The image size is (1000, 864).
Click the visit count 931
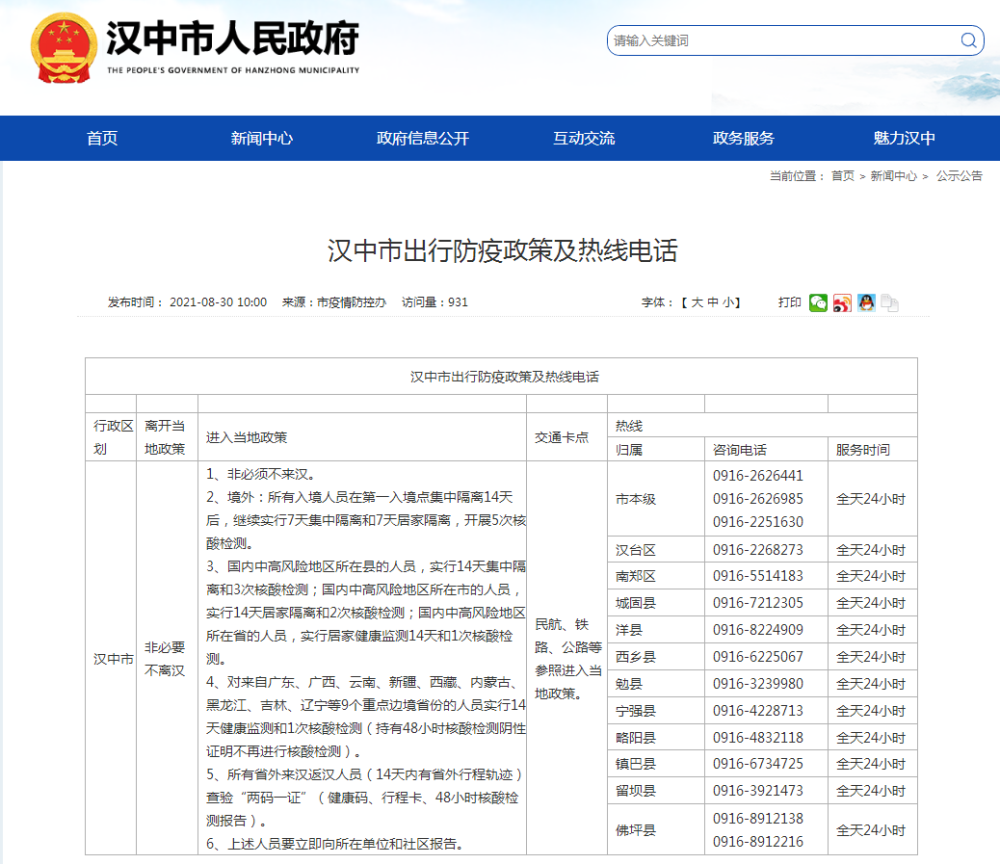(x=458, y=302)
